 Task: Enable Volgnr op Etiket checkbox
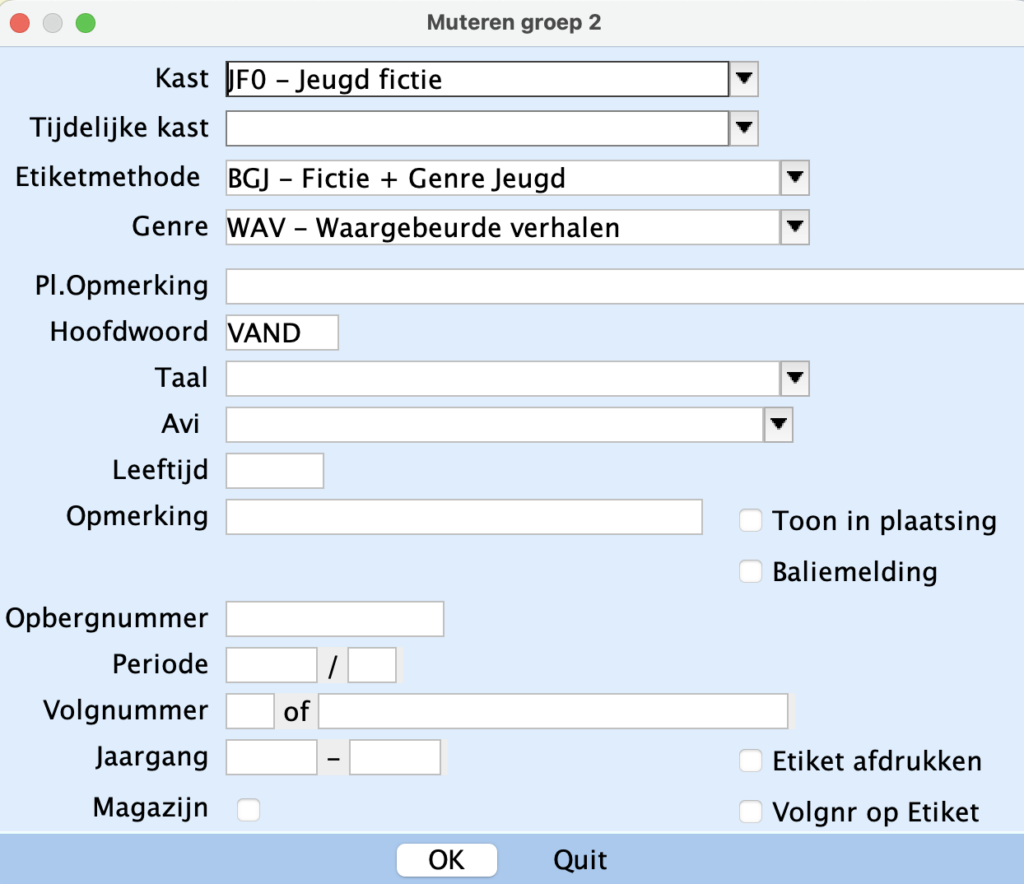(x=750, y=812)
